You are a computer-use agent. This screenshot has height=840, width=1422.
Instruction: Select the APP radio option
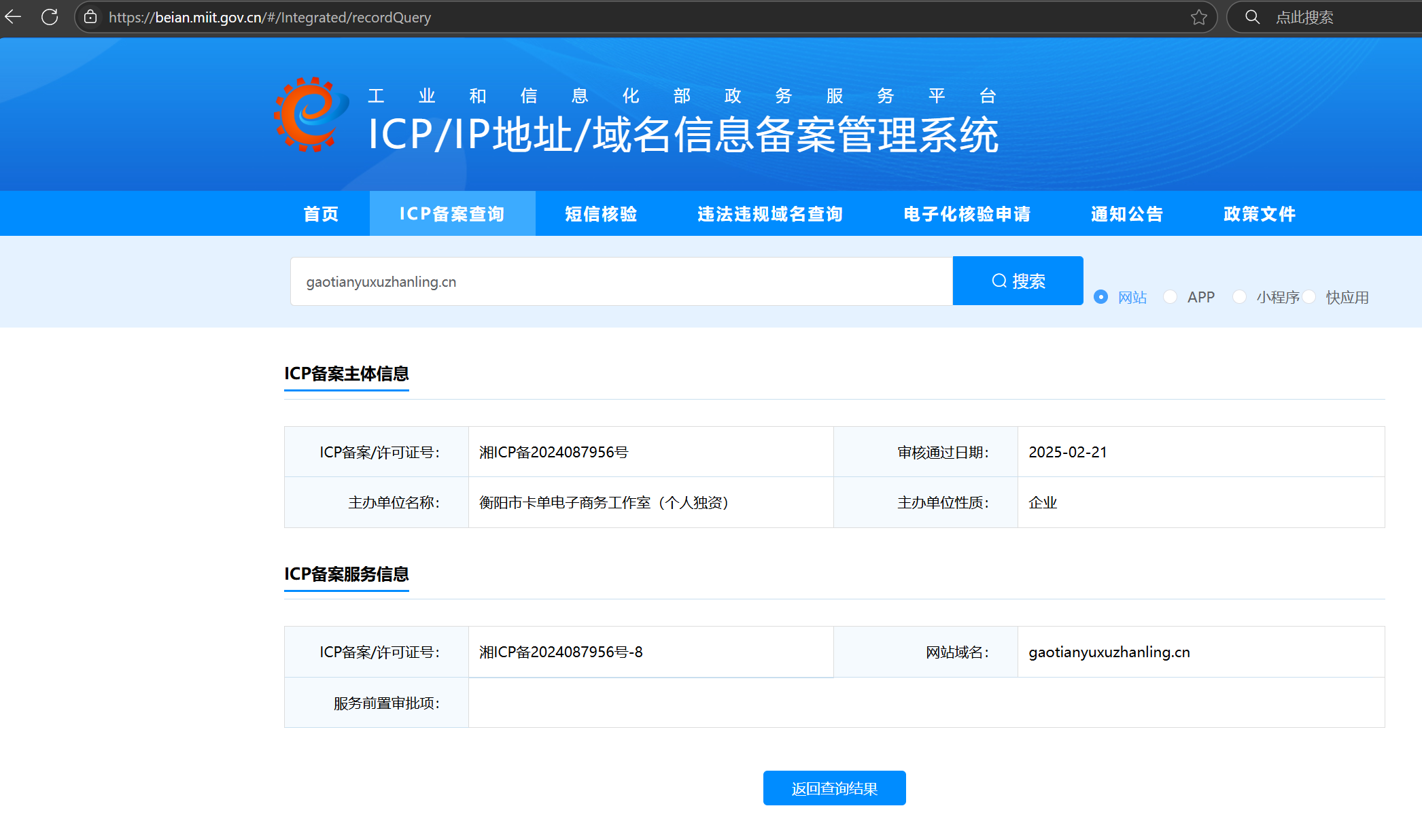point(1170,297)
